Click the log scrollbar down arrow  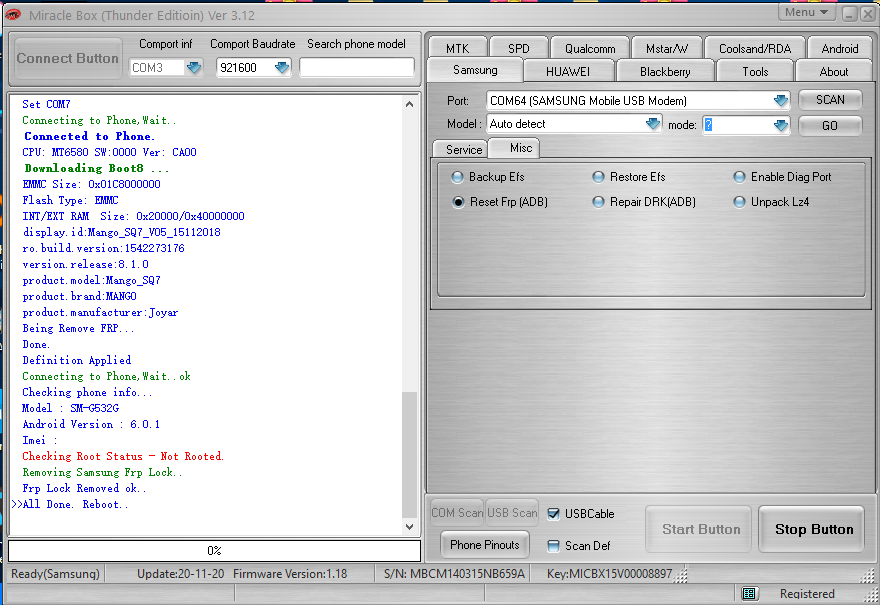[410, 526]
